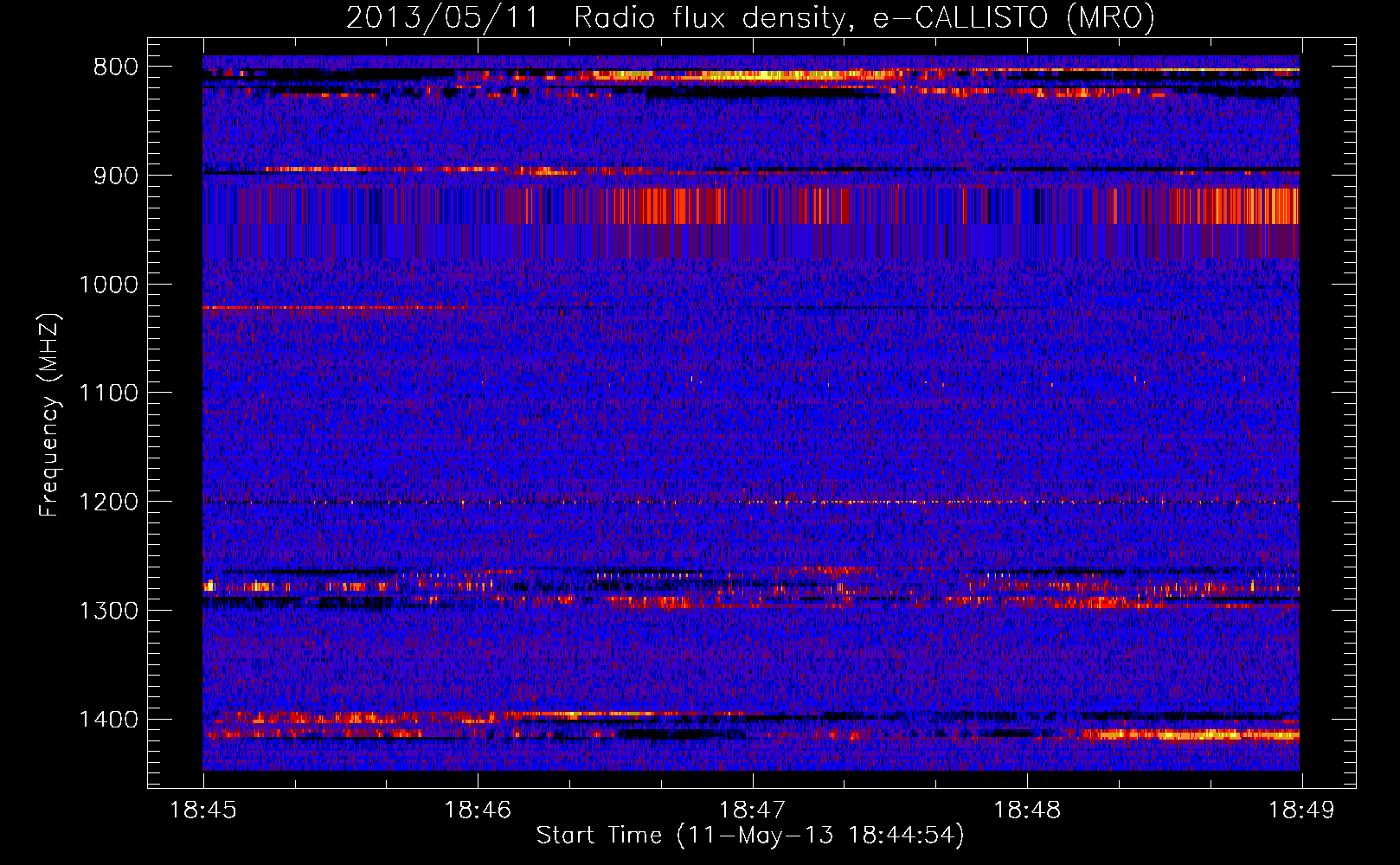Click the 18:48 time axis label
Screen dimensions: 1400x865
[1027, 811]
